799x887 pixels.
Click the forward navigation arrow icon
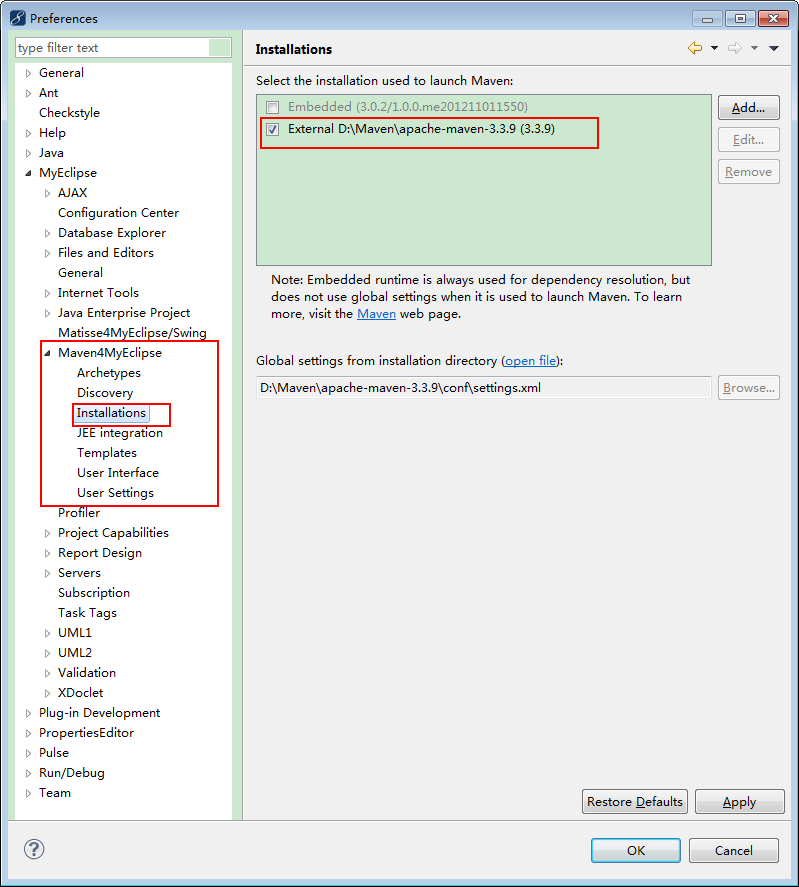tap(734, 48)
